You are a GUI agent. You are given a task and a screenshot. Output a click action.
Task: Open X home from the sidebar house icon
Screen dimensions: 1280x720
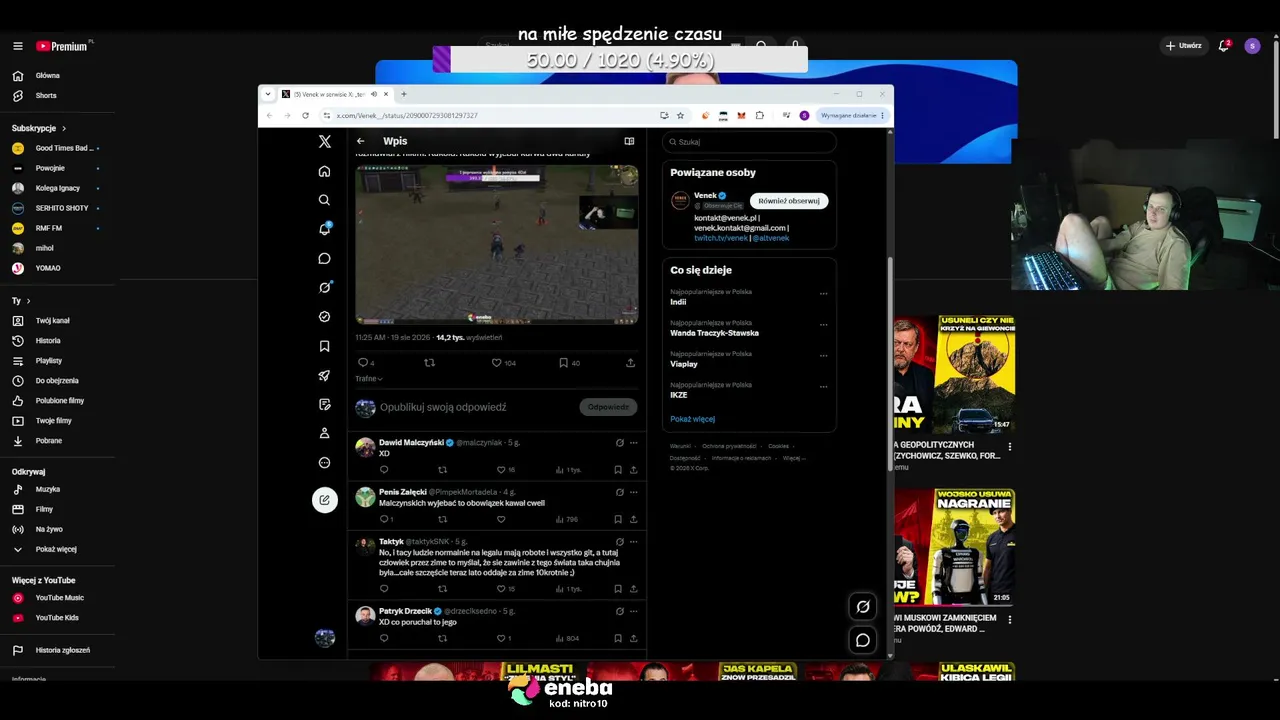click(x=324, y=171)
